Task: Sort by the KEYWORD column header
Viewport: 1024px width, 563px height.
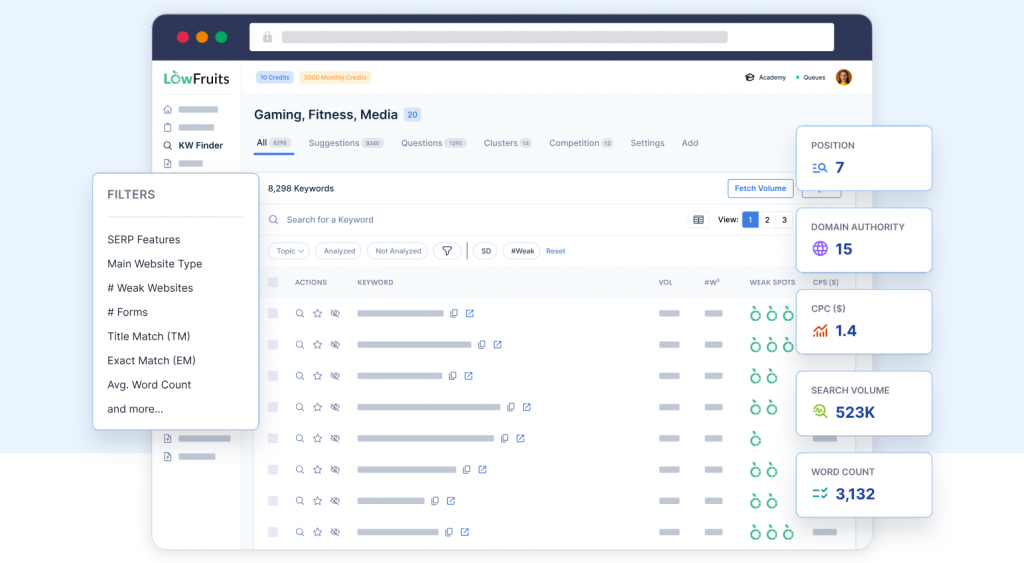Action: 375,282
